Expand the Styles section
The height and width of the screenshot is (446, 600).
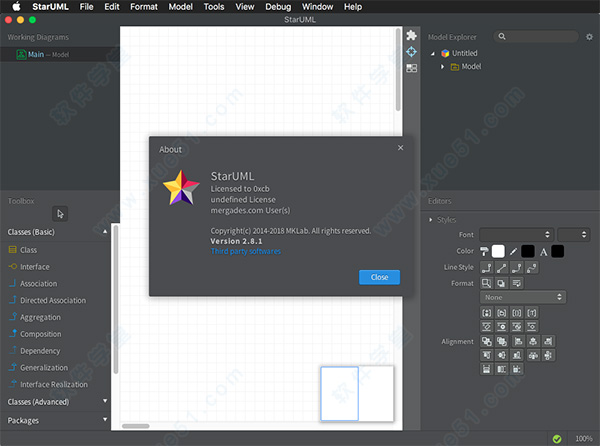click(430, 220)
